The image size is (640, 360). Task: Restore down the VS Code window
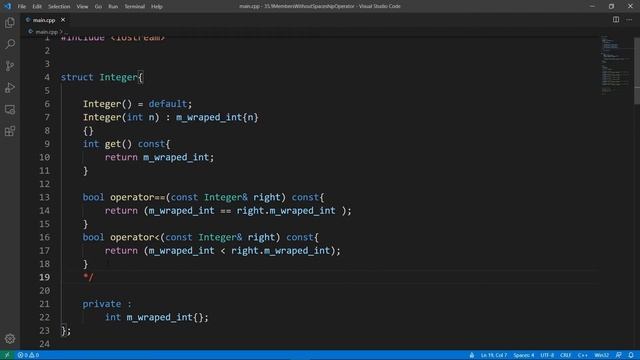click(611, 6)
